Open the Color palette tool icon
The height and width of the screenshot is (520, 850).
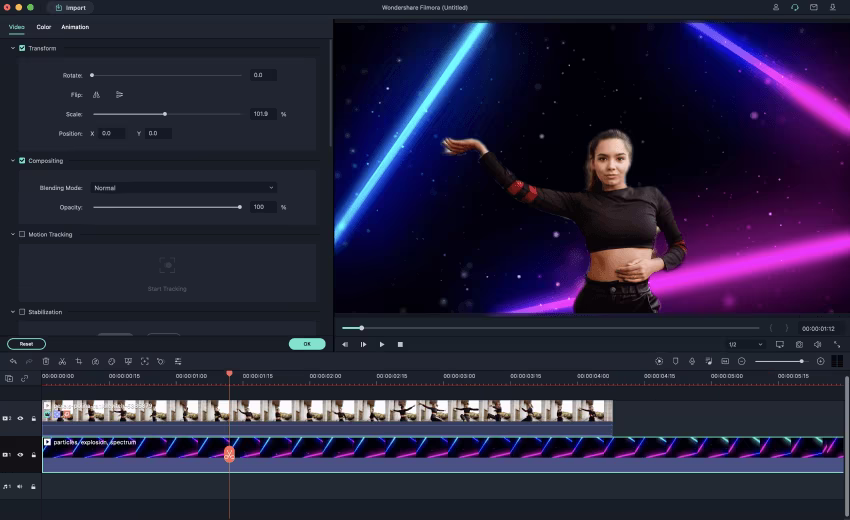112,361
